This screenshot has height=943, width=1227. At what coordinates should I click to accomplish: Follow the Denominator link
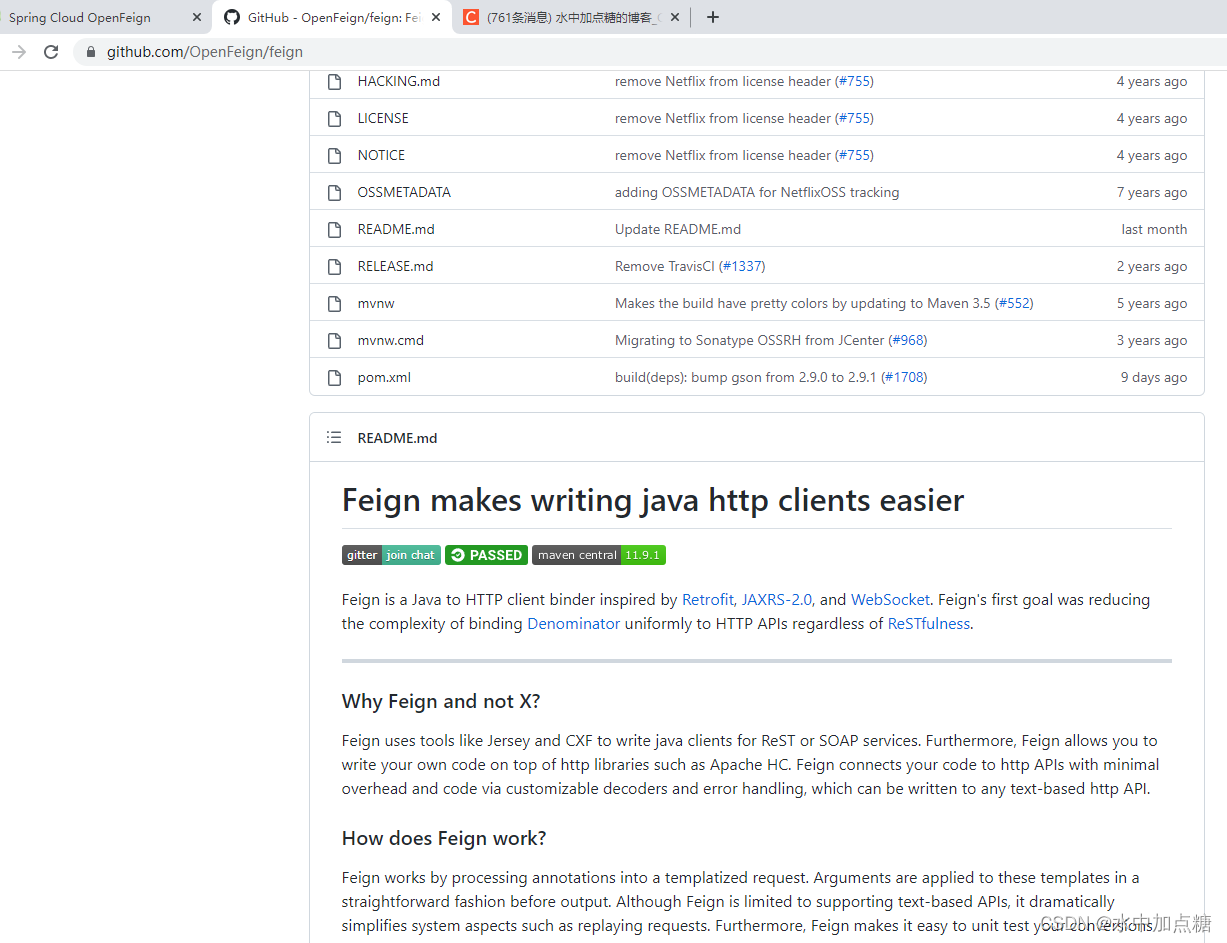[574, 624]
